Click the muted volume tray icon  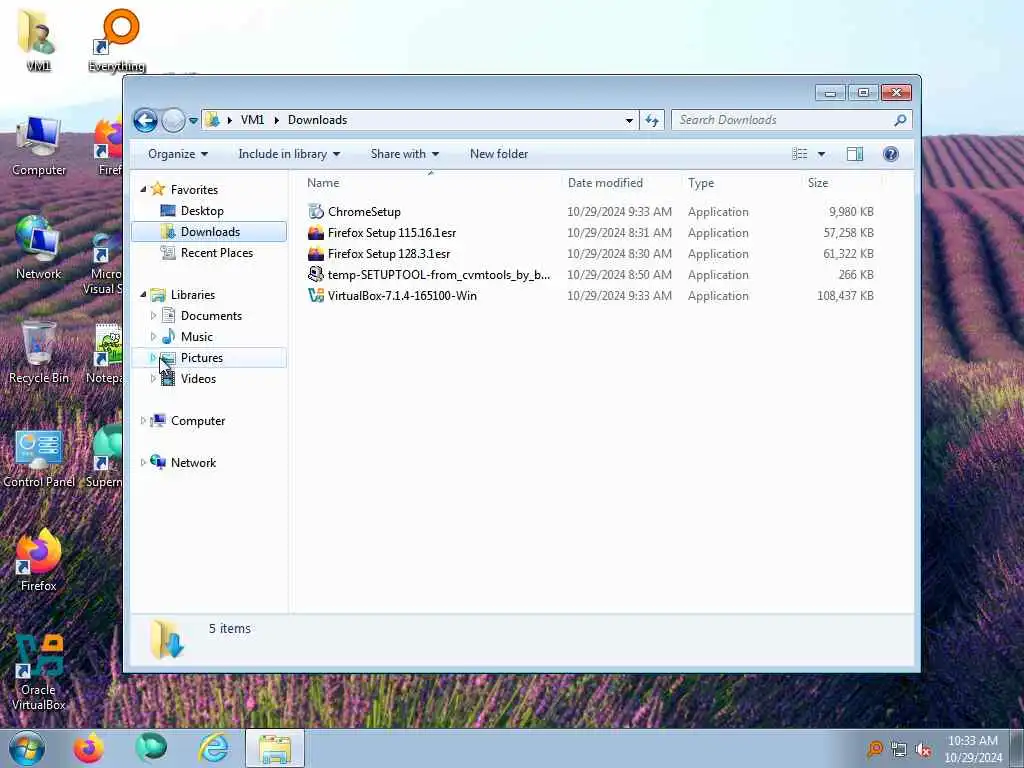click(923, 750)
